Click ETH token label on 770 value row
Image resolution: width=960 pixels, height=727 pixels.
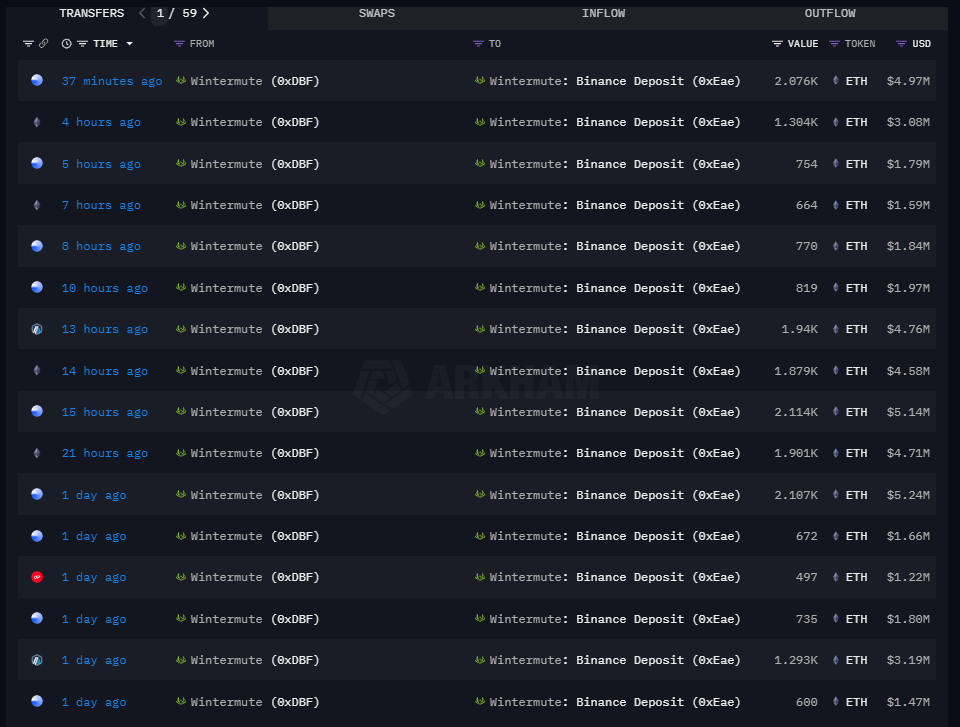tap(856, 246)
